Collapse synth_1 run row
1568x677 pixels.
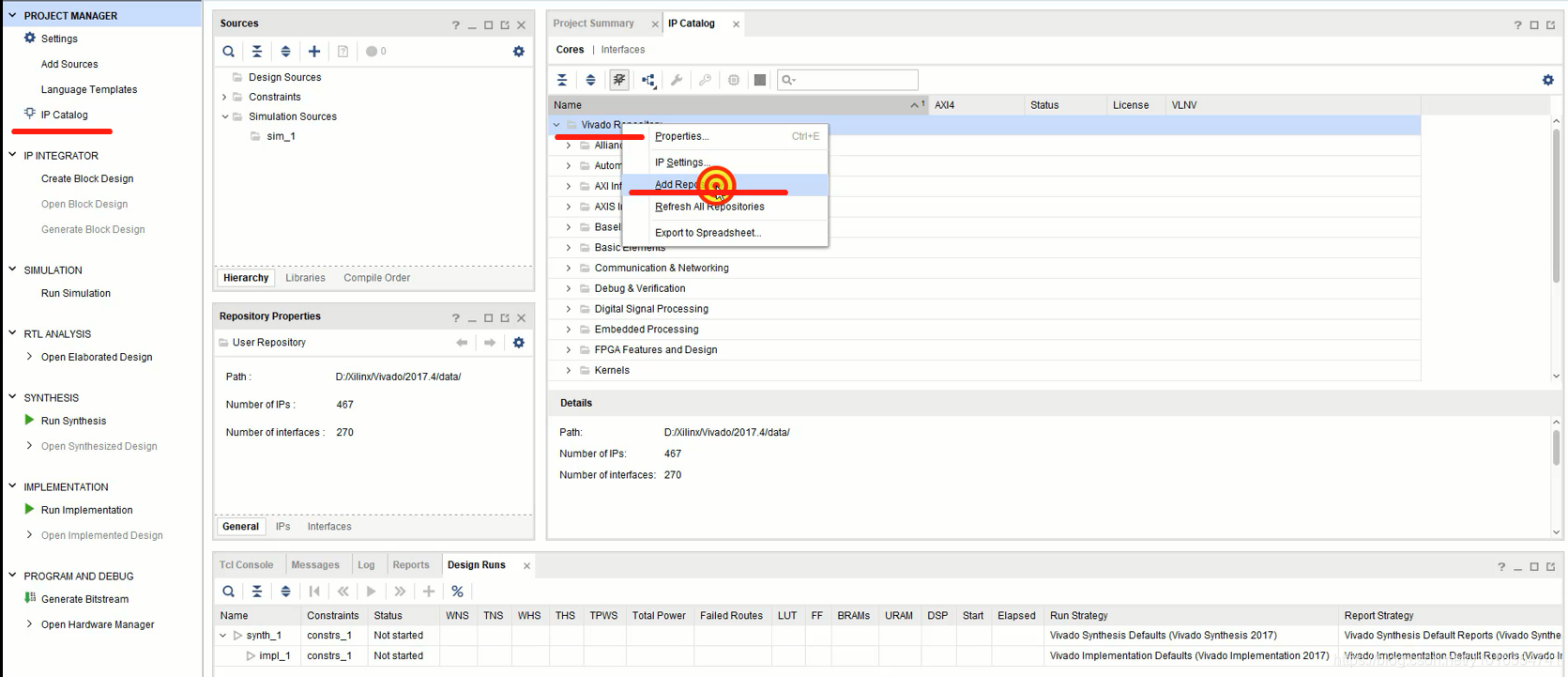coord(223,636)
